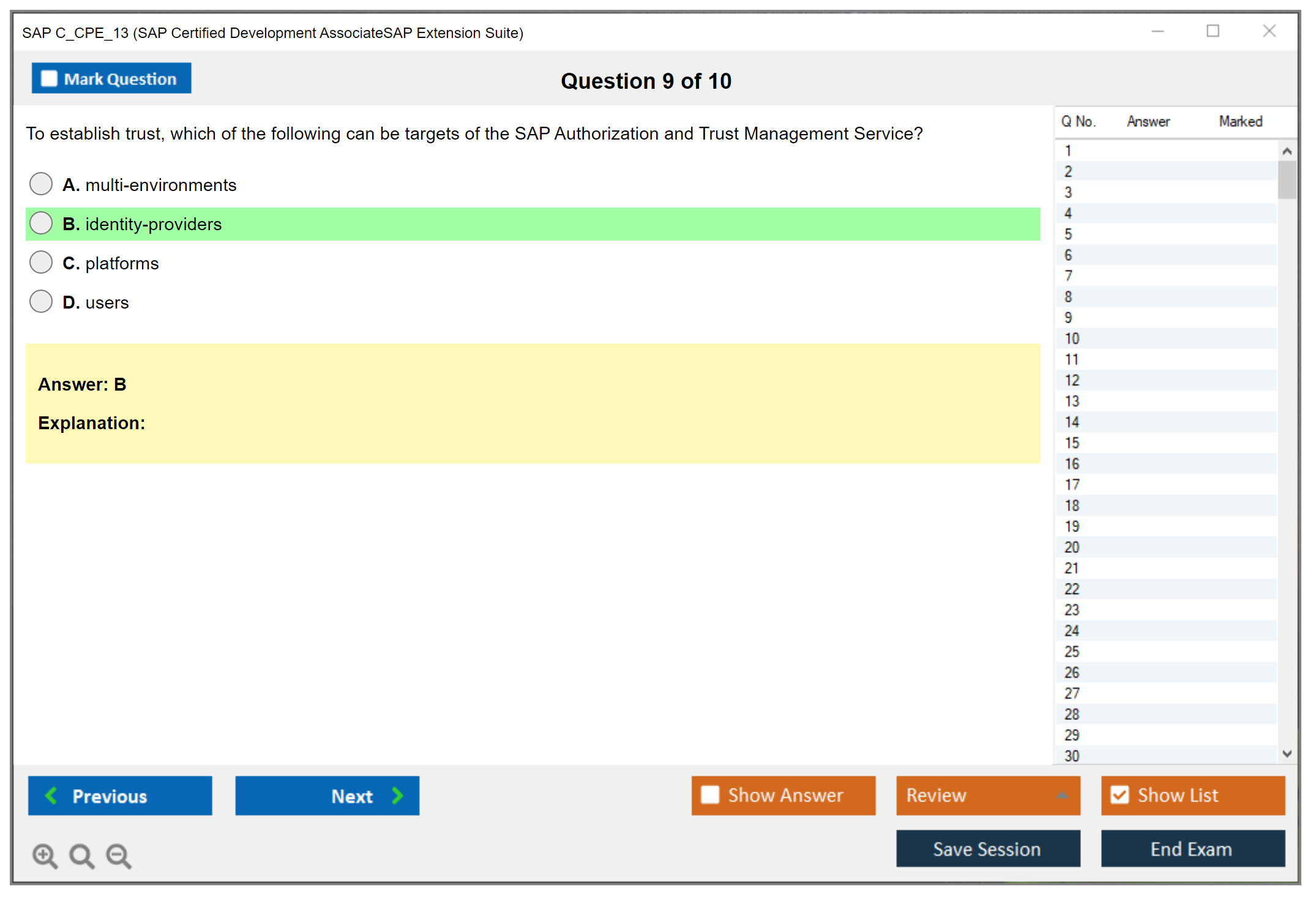The width and height of the screenshot is (1316, 900).
Task: Jump to question 15 in list
Action: [x=1072, y=443]
